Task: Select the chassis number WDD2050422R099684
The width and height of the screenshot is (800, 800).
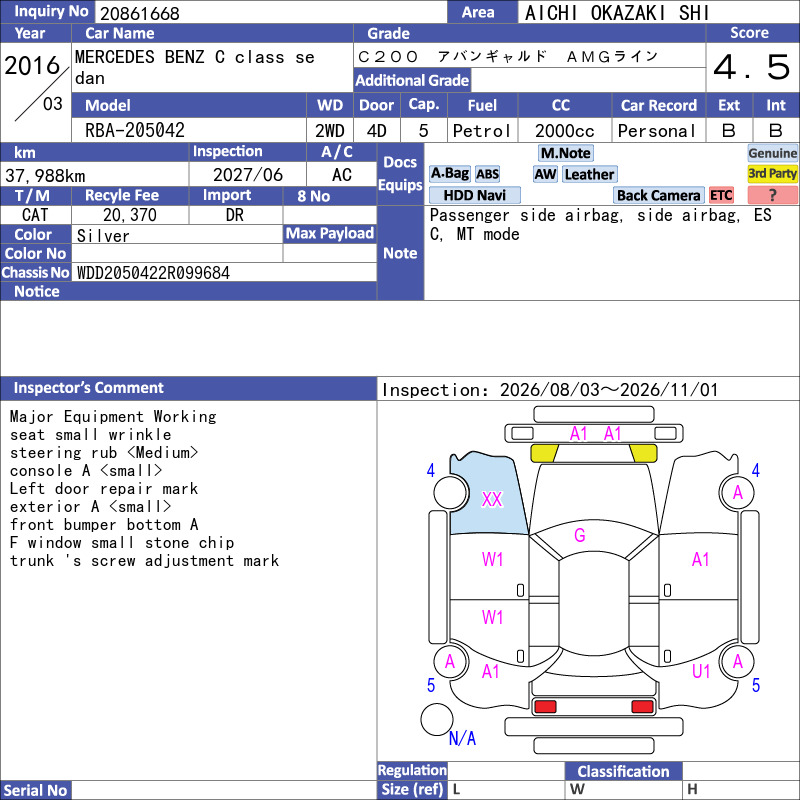Action: tap(153, 273)
